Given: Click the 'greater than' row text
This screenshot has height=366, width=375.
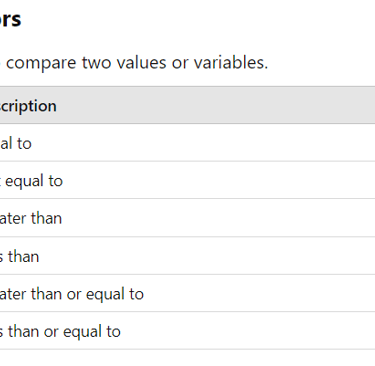Looking at the screenshot, I should point(31,218).
